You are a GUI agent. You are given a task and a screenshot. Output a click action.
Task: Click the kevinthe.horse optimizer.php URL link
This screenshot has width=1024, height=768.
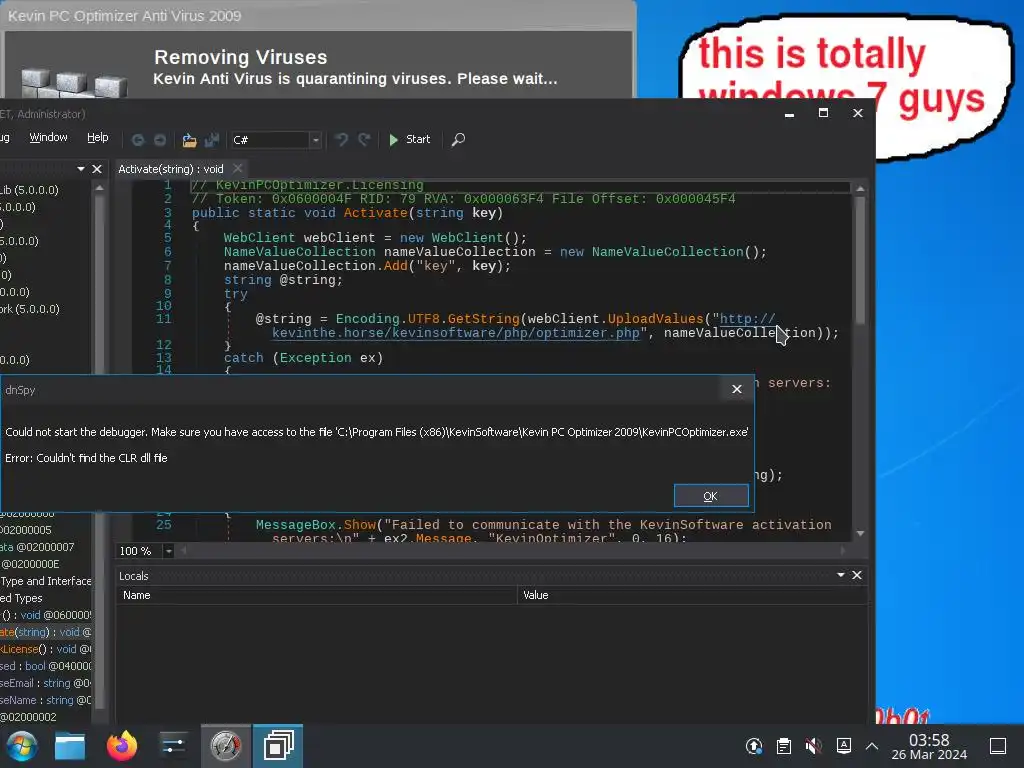455,332
